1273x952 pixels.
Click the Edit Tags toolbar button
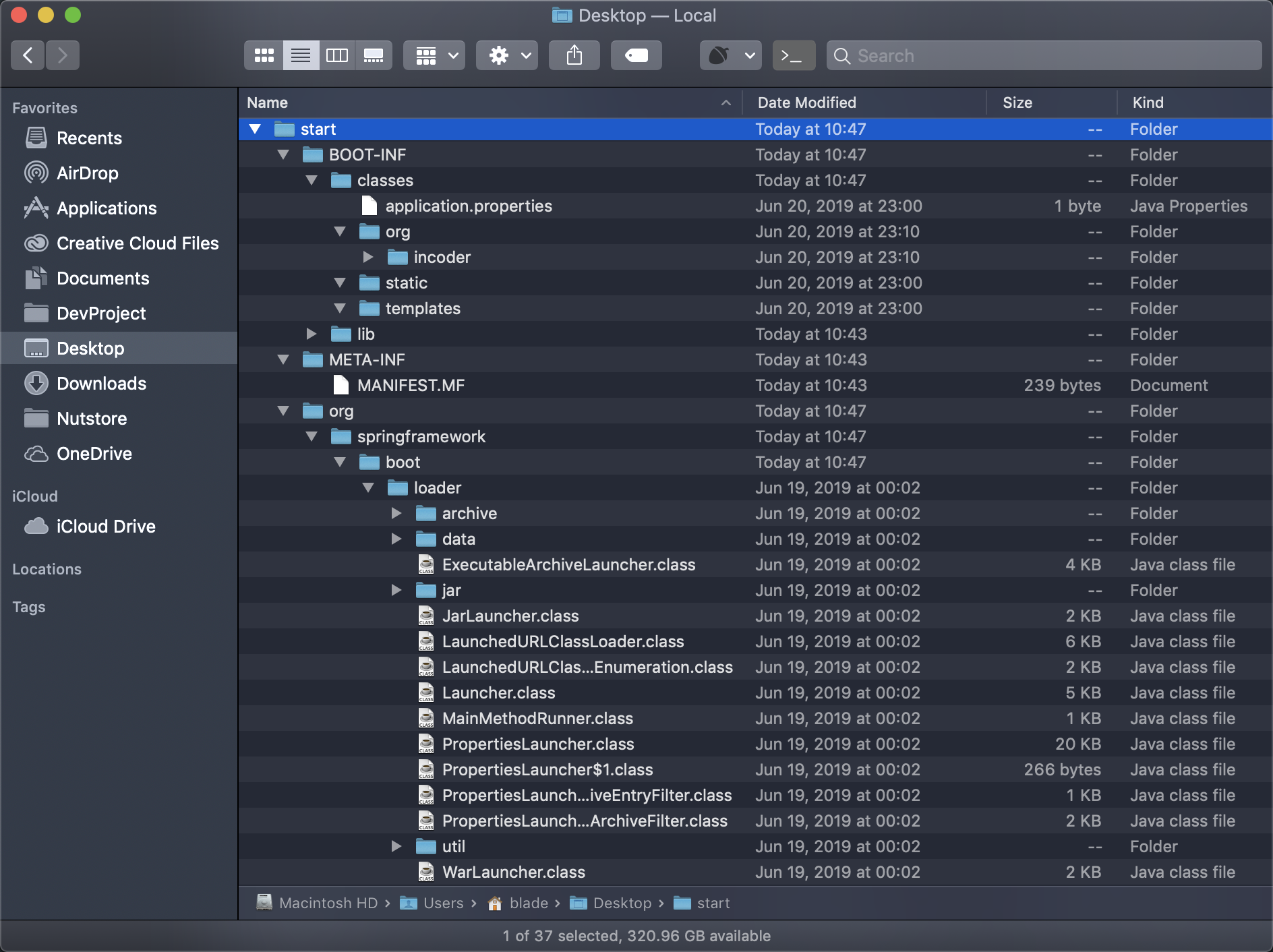coord(636,55)
